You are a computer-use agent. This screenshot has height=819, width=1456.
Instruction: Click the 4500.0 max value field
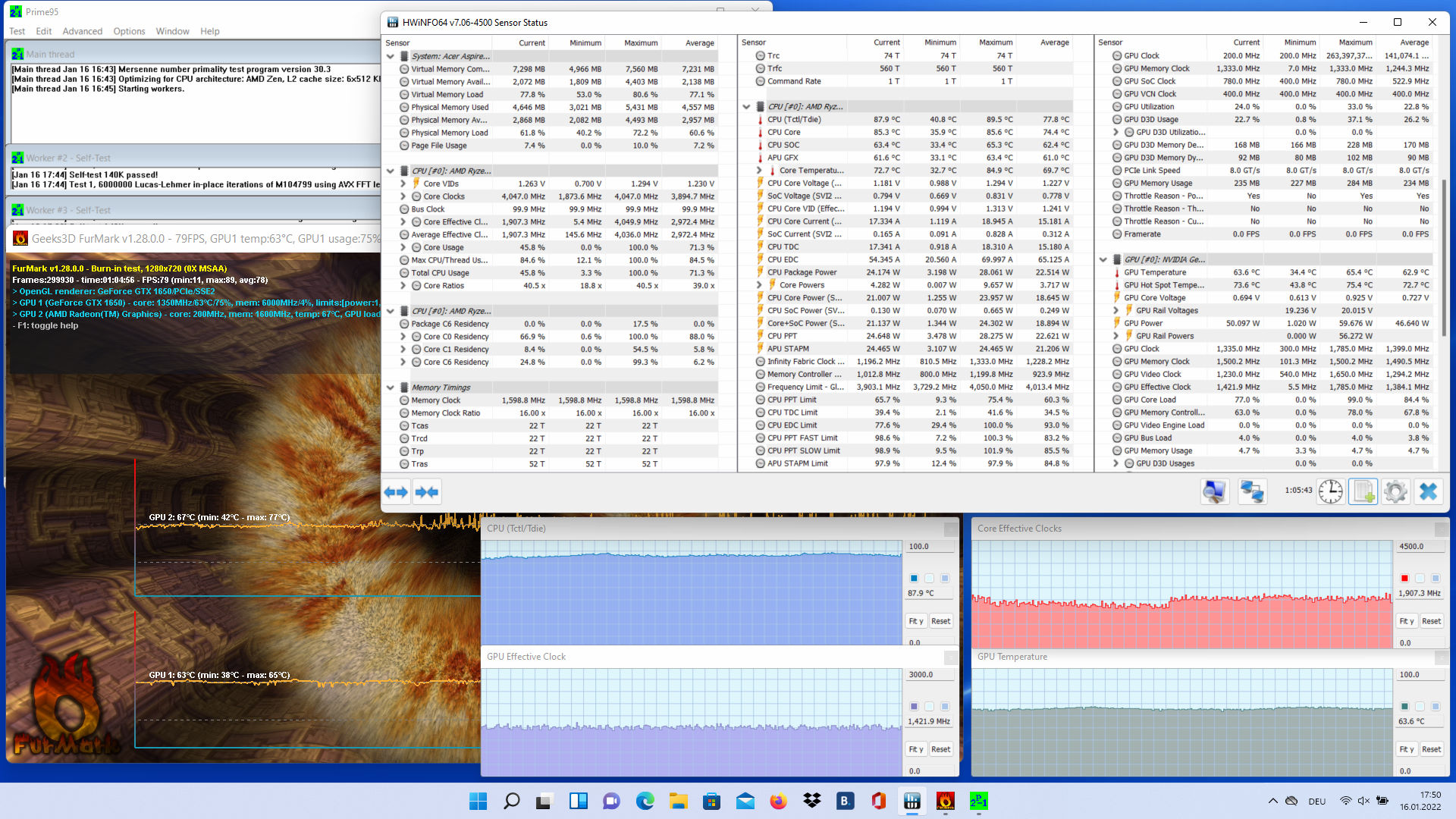pyautogui.click(x=1413, y=546)
